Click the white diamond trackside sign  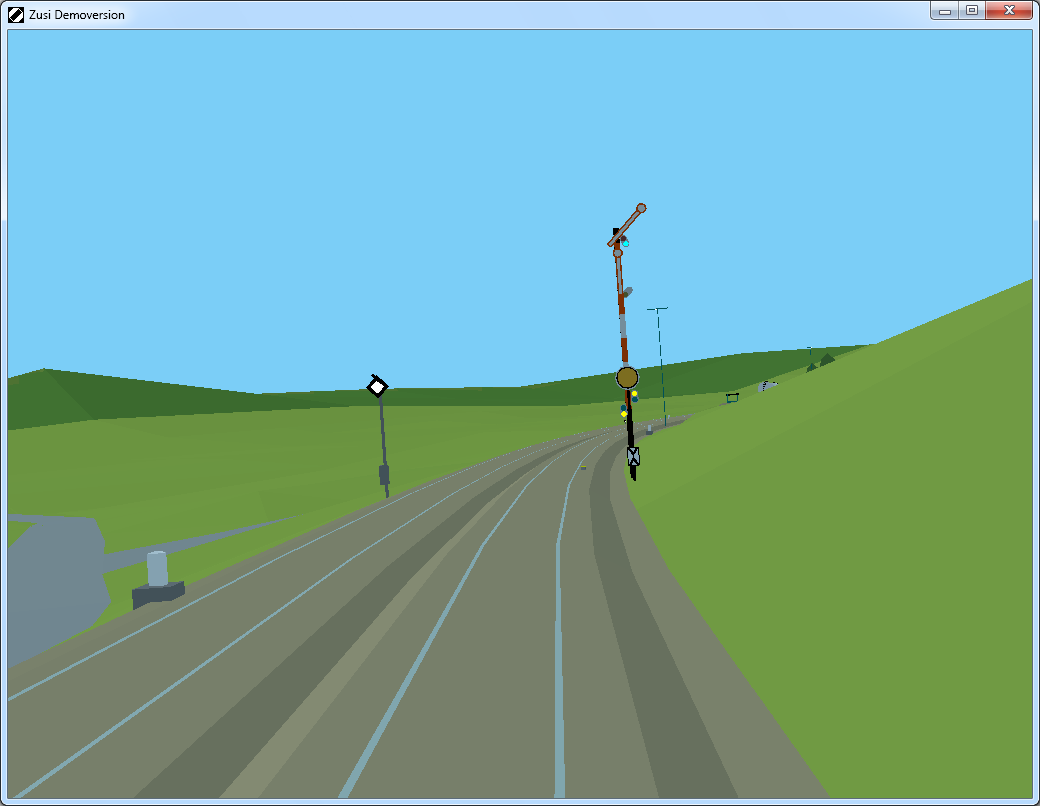(x=377, y=386)
